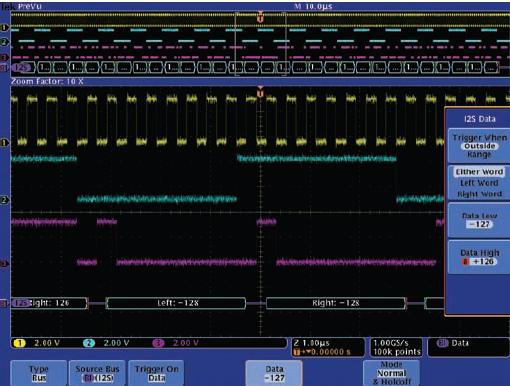Viewport: 510px width, 386px height.
Task: Select the Data High +126 field
Action: [x=479, y=257]
